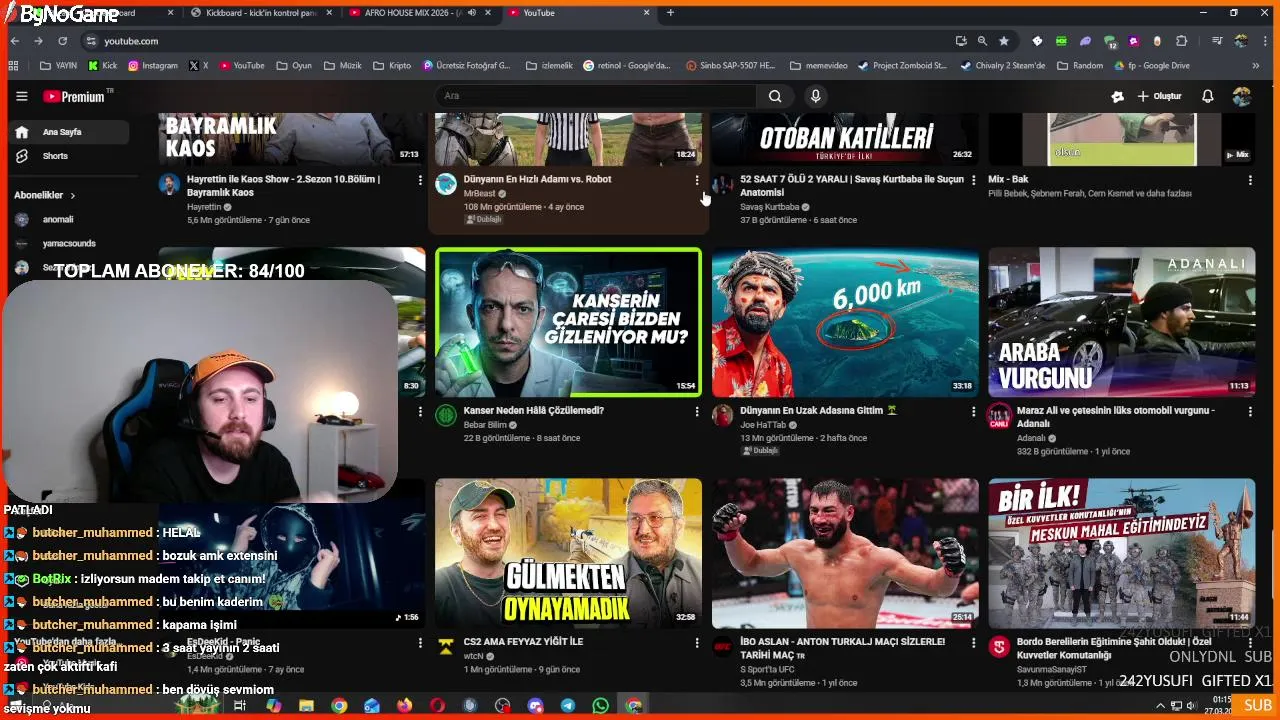Viewport: 1280px width, 720px height.
Task: Play the ARABA VURGUNU thumbnail
Action: (1122, 322)
